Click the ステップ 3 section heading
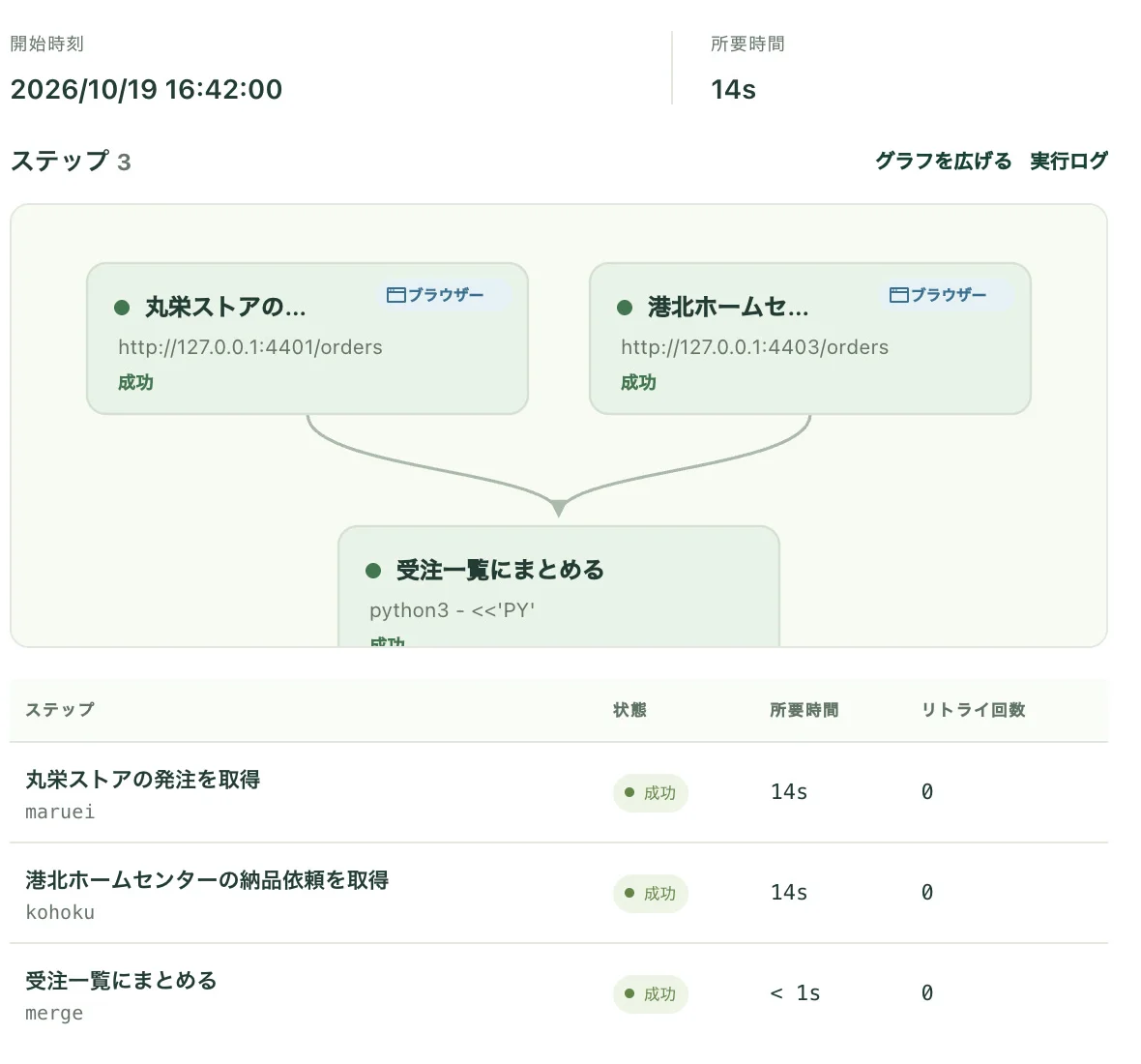 click(x=71, y=161)
